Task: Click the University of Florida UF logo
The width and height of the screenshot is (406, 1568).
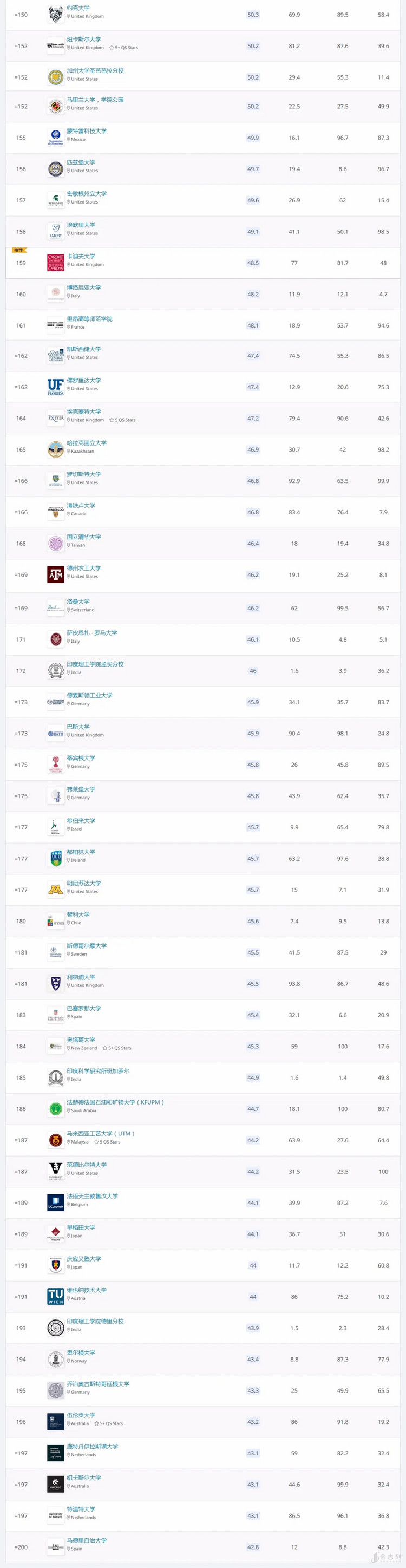Action: point(55,387)
